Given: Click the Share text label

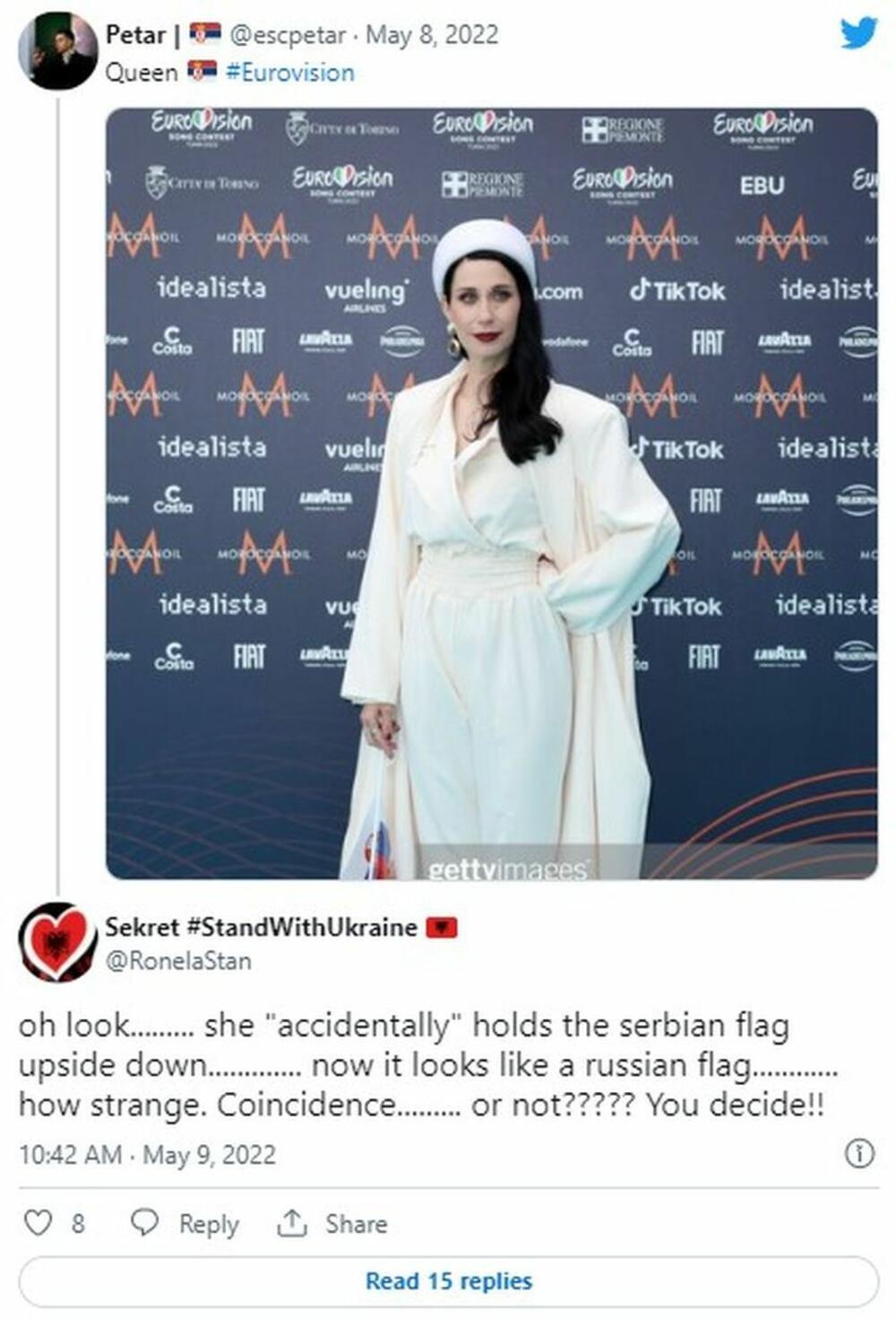Looking at the screenshot, I should (x=356, y=1224).
